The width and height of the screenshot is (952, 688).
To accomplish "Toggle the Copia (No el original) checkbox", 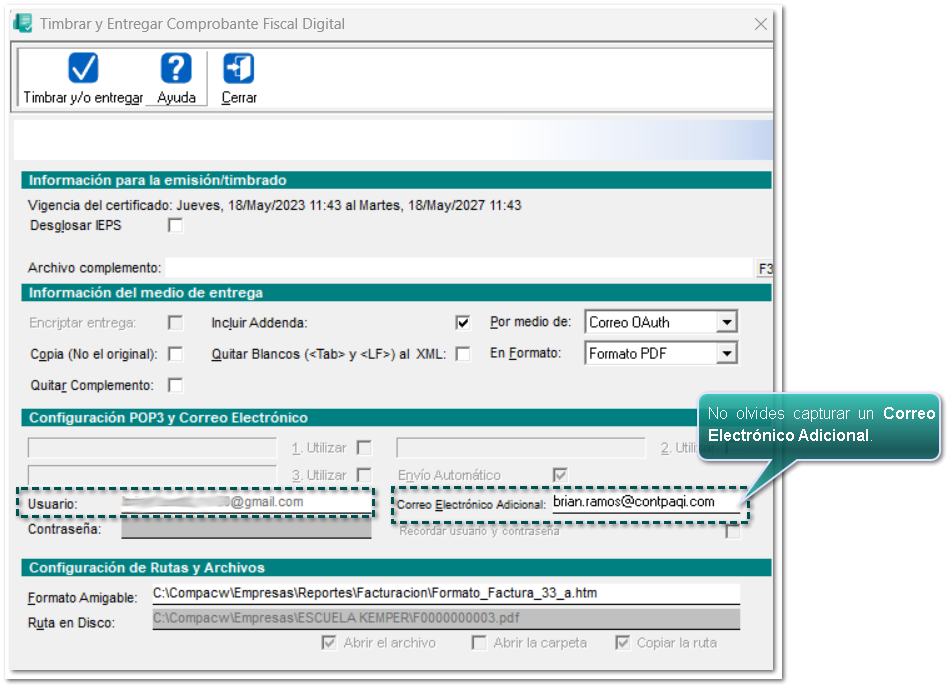I will pyautogui.click(x=176, y=354).
